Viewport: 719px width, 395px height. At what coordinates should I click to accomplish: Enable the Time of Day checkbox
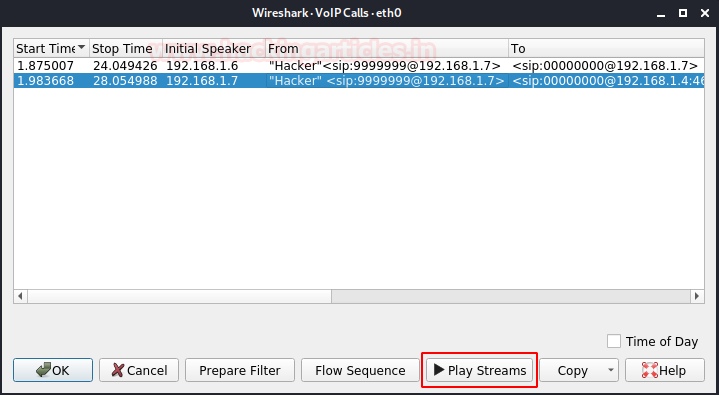614,341
